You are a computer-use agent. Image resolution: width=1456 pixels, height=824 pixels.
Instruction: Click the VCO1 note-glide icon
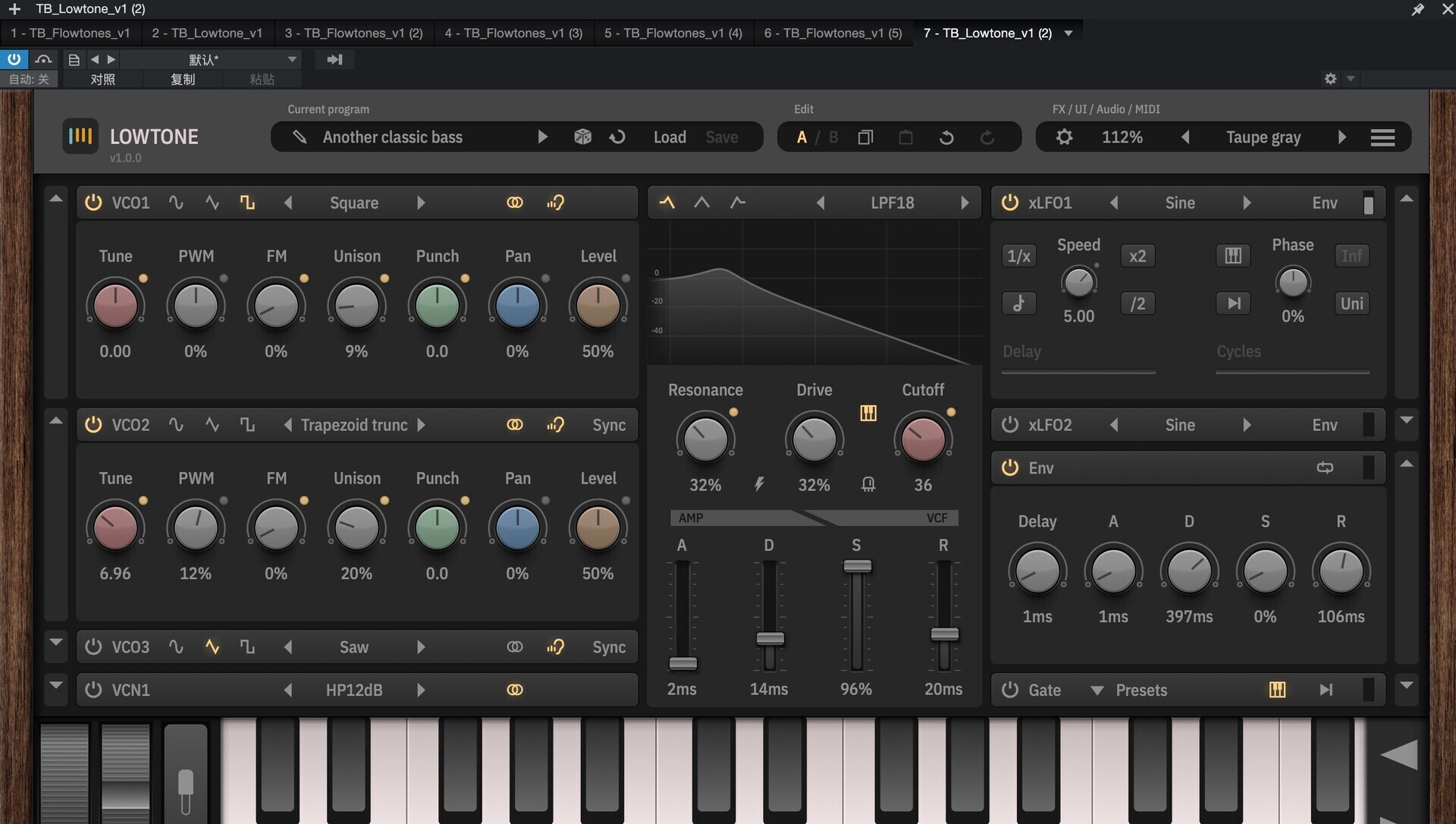pos(555,203)
